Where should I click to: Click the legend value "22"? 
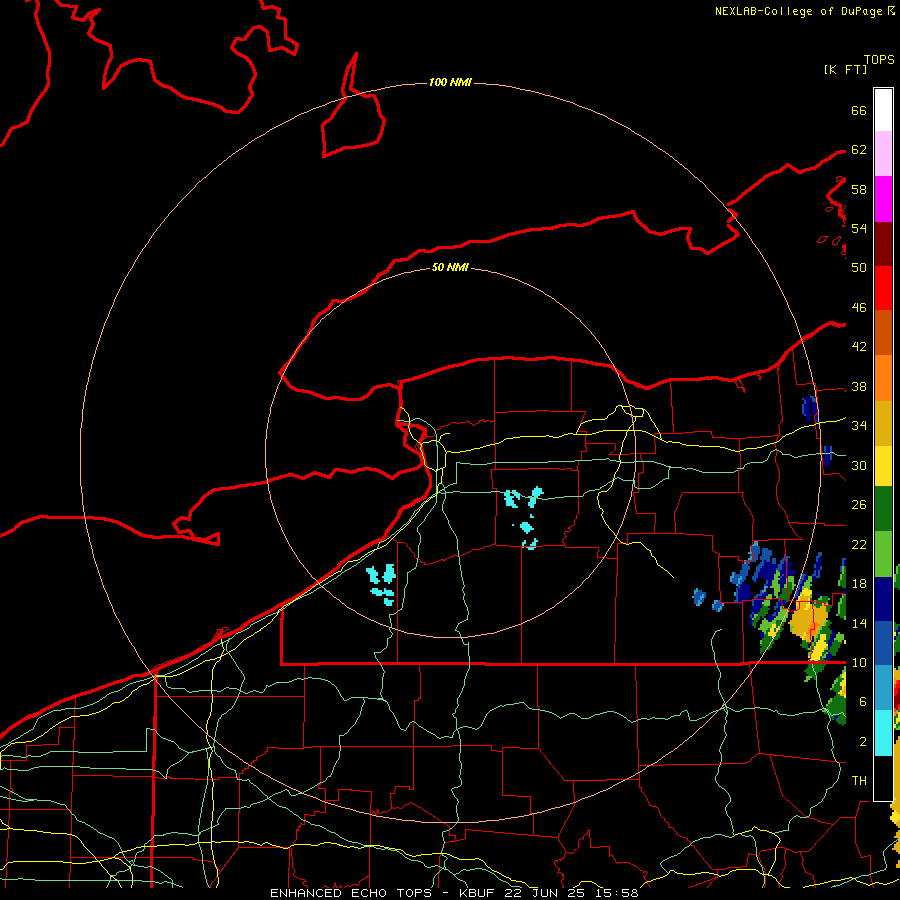859,545
